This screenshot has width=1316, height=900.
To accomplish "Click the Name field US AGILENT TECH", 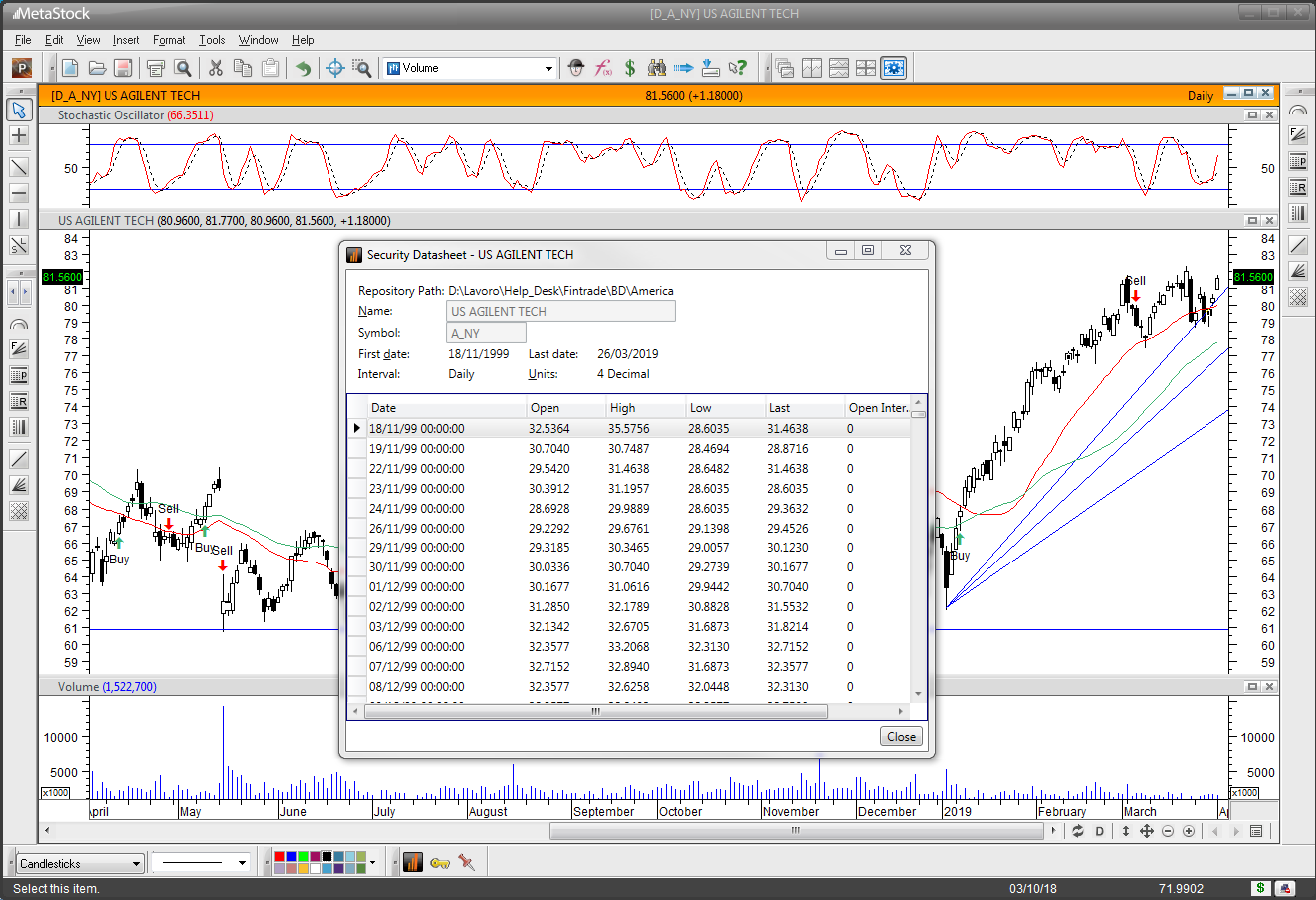I will 560,311.
